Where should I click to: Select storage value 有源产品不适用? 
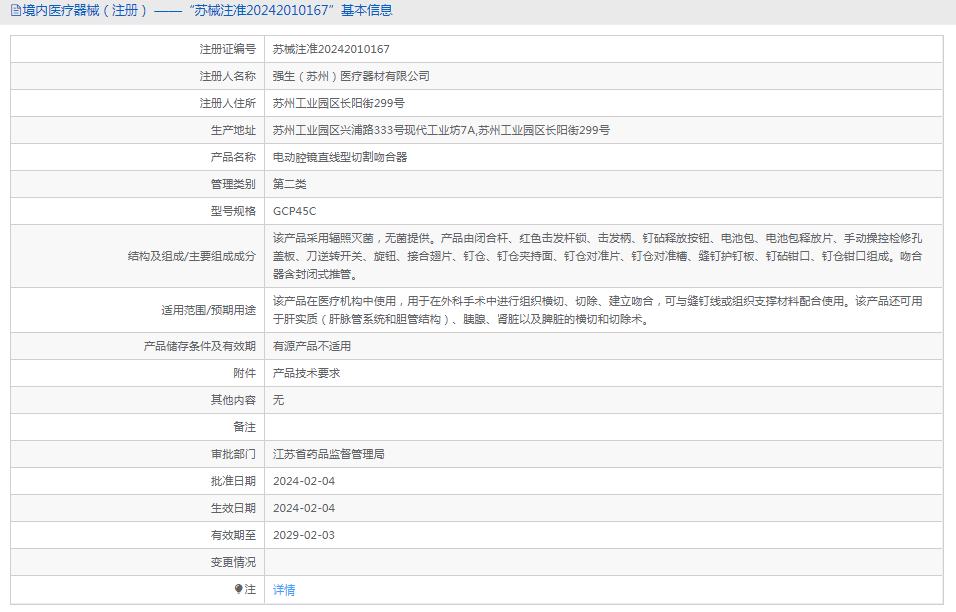click(312, 346)
